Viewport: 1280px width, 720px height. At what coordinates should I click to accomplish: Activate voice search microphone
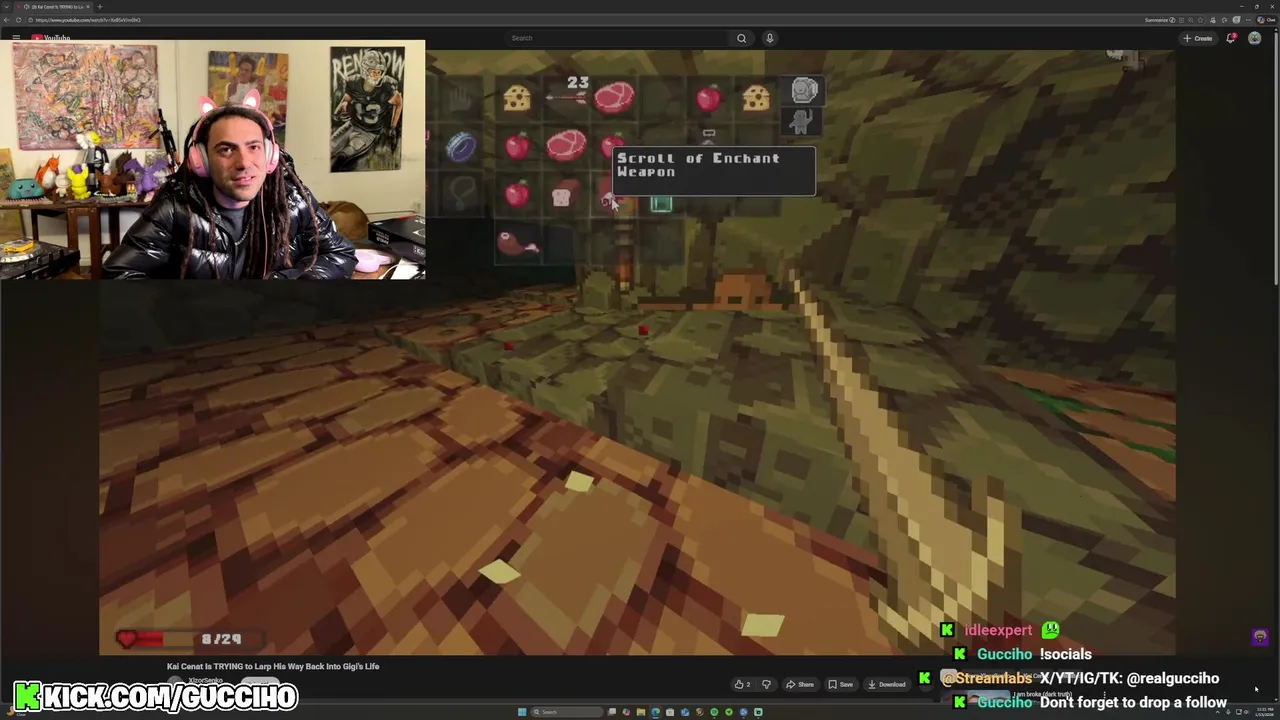point(769,38)
